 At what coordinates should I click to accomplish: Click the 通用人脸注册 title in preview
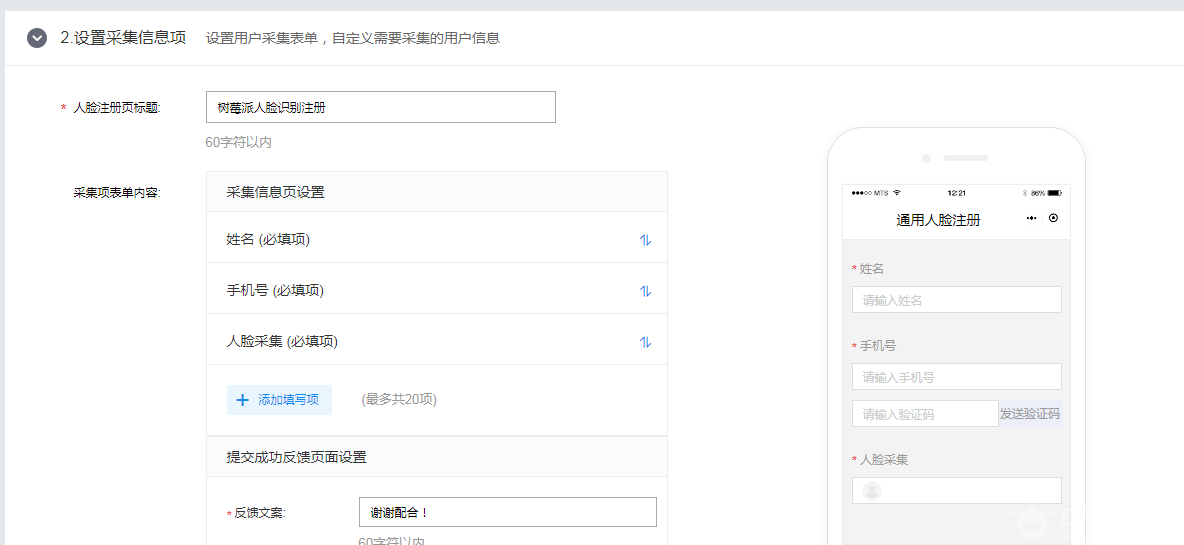938,220
